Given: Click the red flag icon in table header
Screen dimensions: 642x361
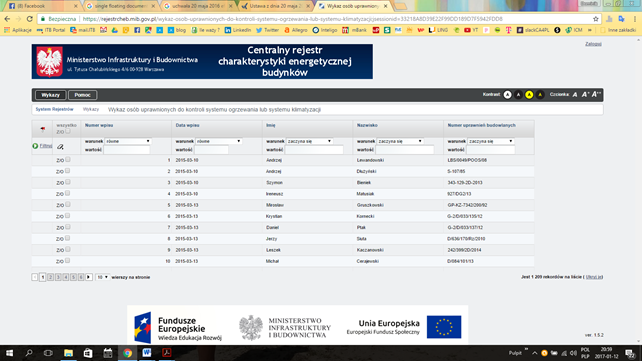Looking at the screenshot, I should pos(43,129).
